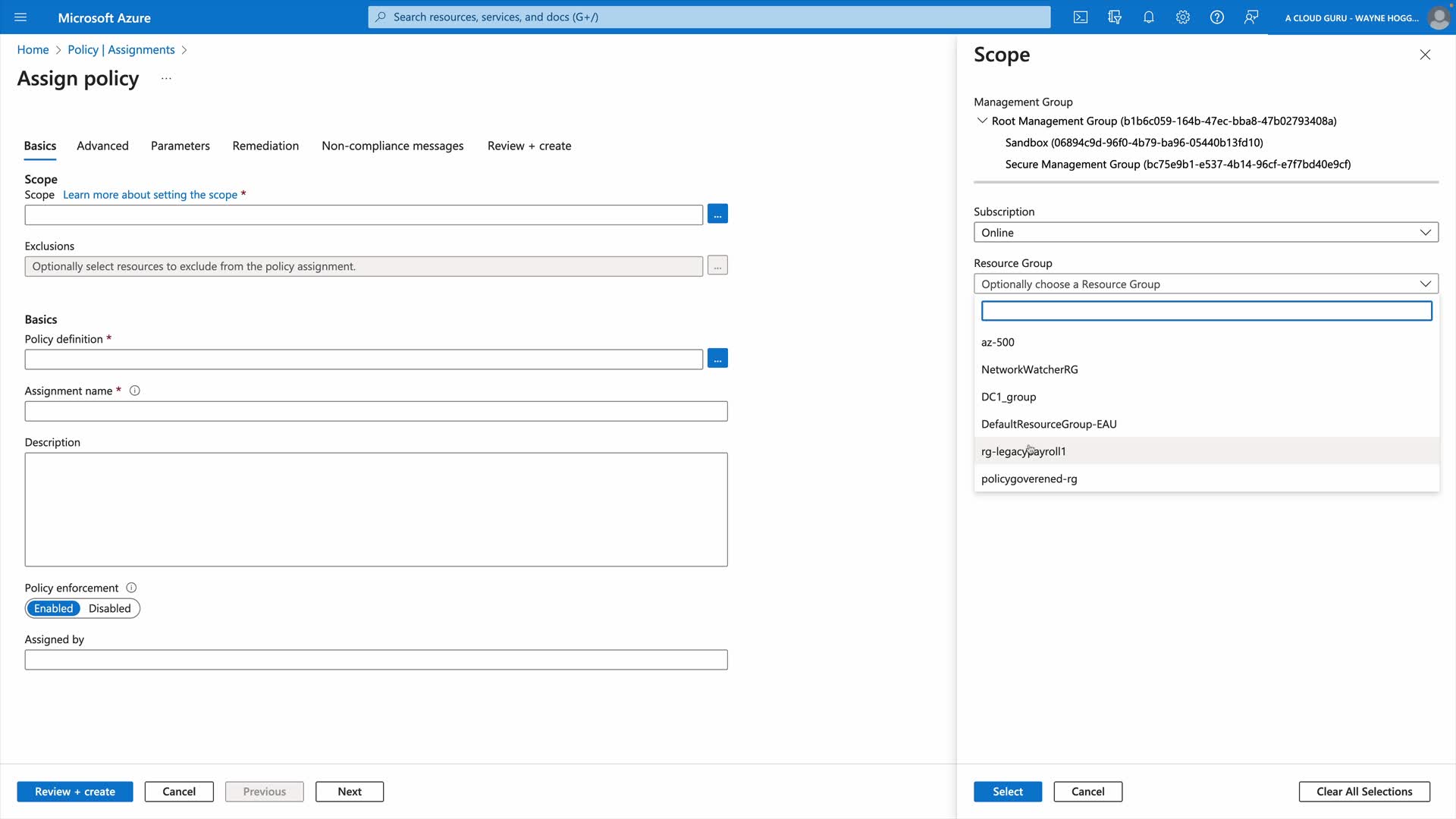
Task: Click the info icon beside Assignment name
Action: (x=135, y=391)
